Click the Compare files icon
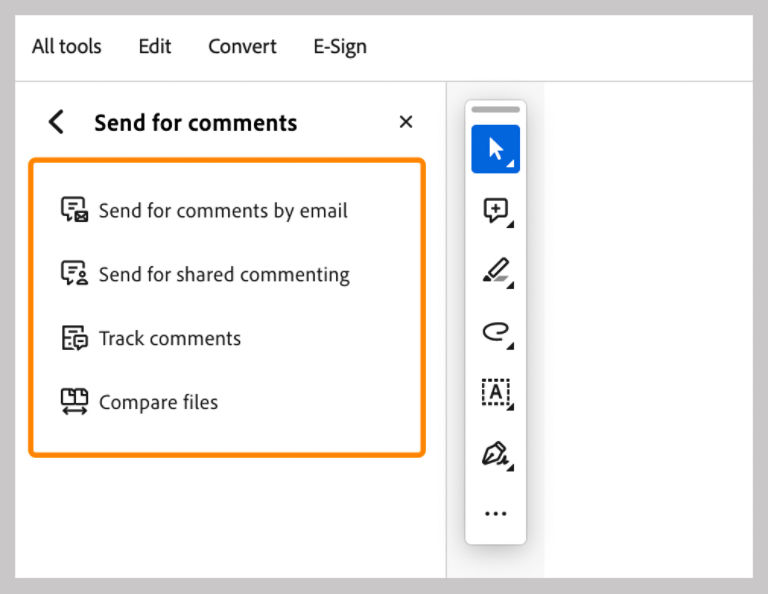The height and width of the screenshot is (594, 768). pyautogui.click(x=74, y=402)
